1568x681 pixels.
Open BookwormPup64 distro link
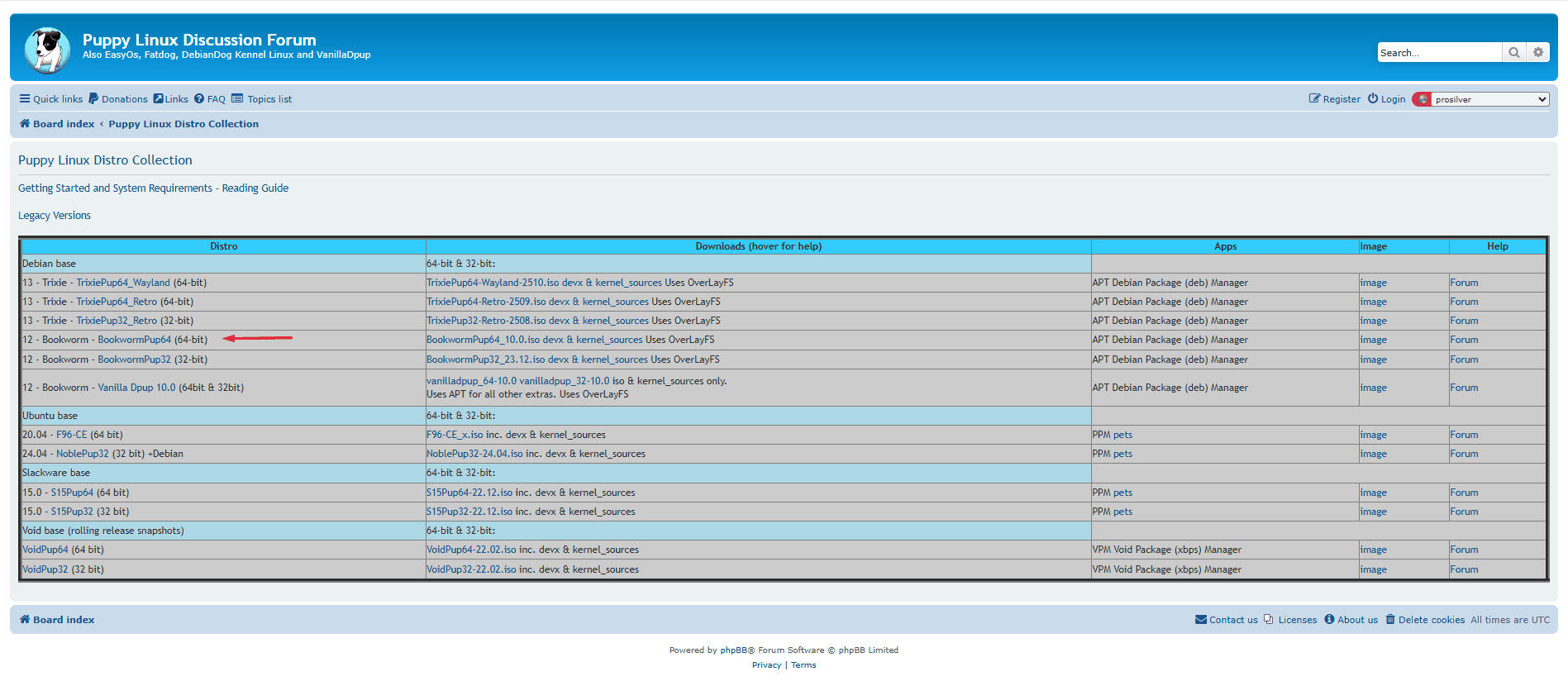tap(135, 340)
